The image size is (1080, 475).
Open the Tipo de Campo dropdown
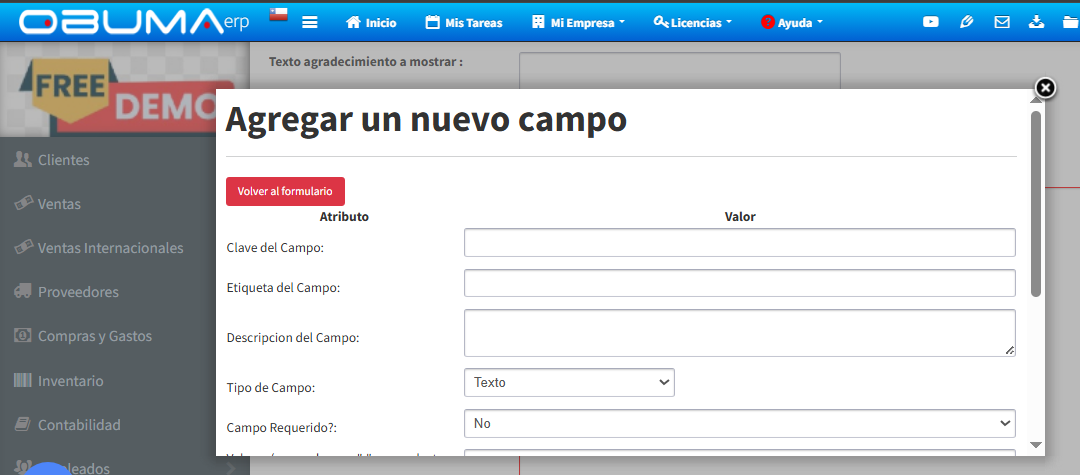pyautogui.click(x=569, y=383)
